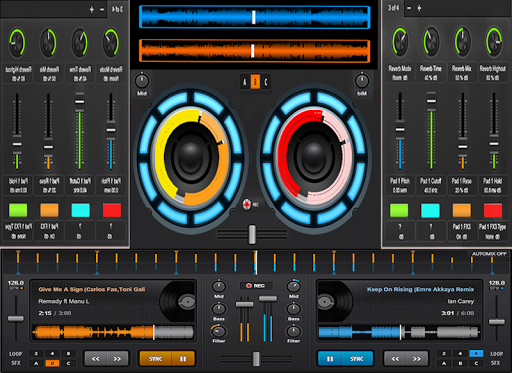This screenshot has height=373, width=512.
Task: Tap the orange pad in the left effects panel
Action: coord(49,210)
